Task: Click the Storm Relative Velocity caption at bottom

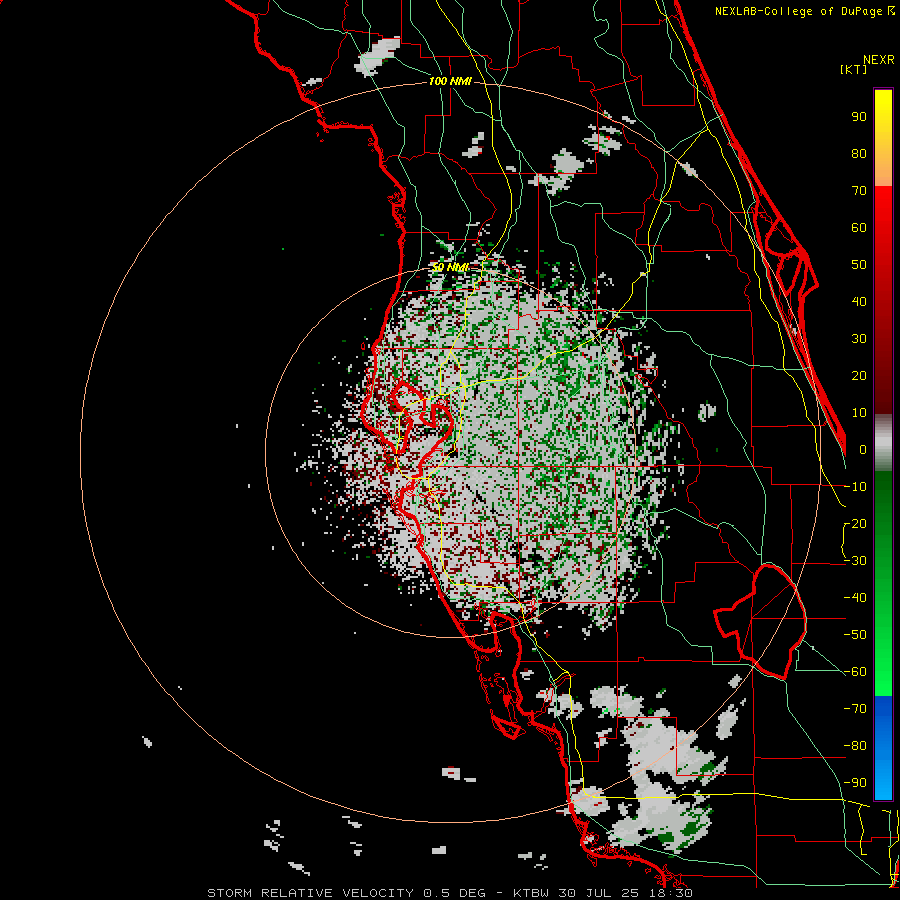Action: tap(449, 893)
